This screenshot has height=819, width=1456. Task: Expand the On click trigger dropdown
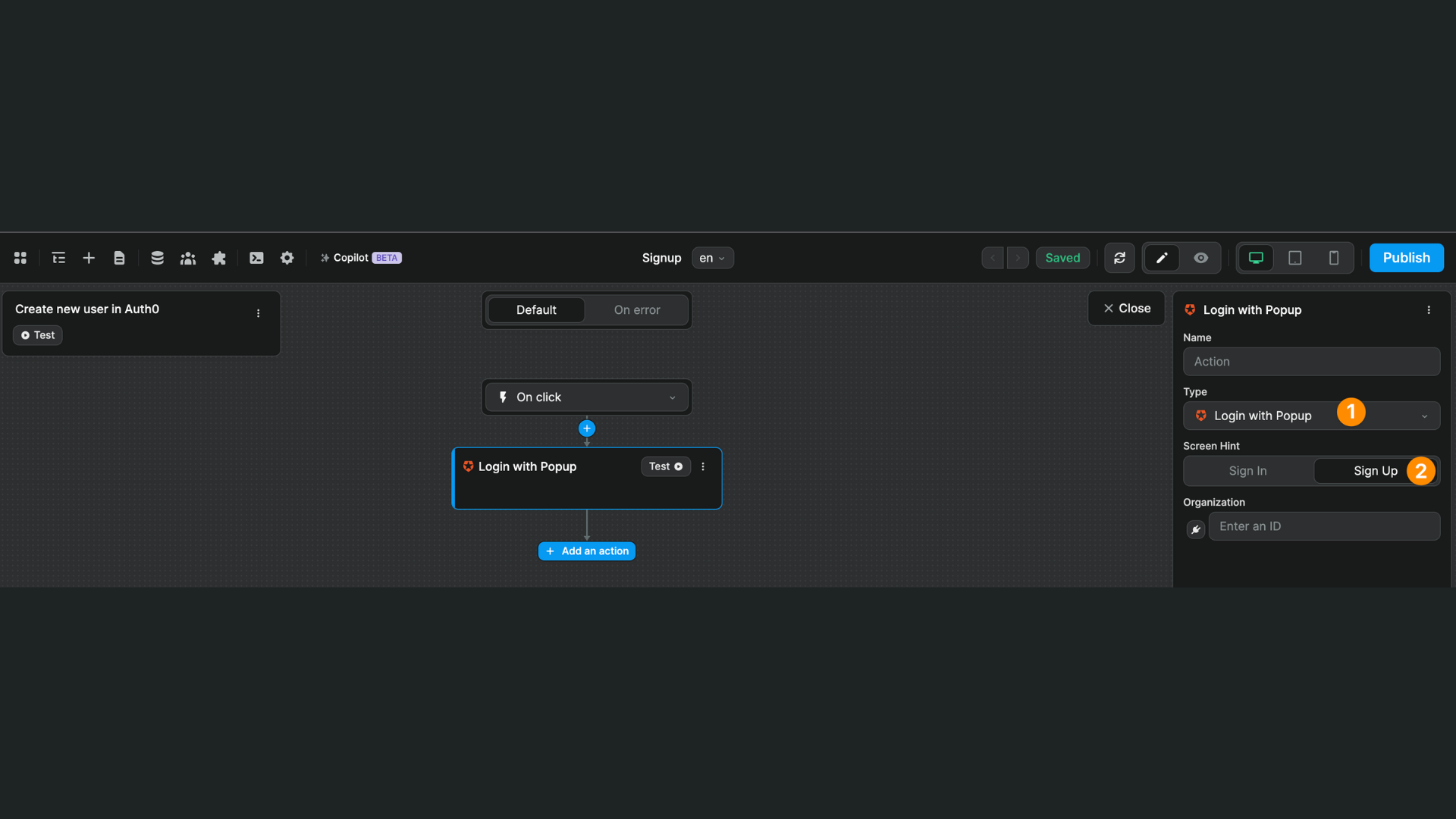[x=672, y=397]
